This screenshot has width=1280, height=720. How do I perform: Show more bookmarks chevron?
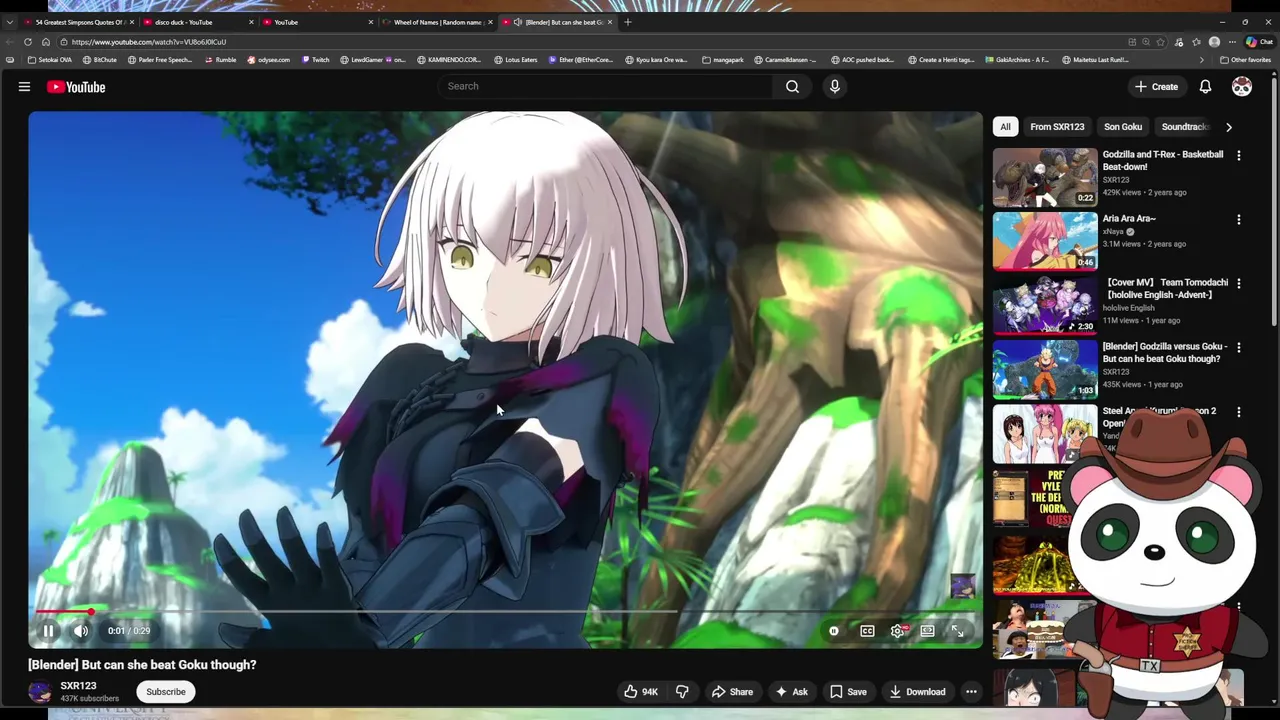1201,60
